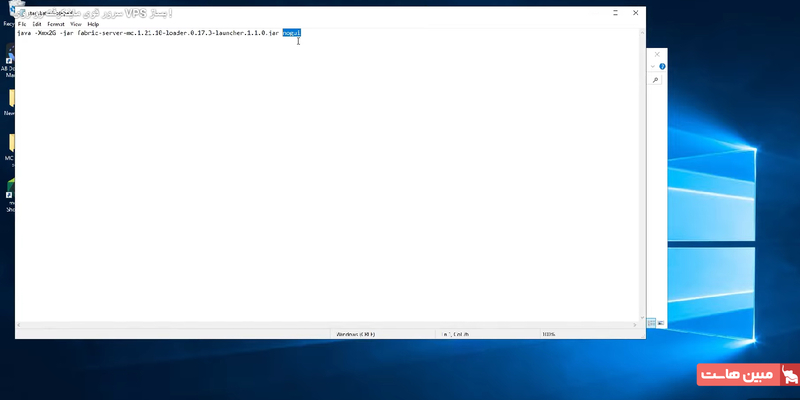Open the Format menu
This screenshot has width=800, height=400.
pos(56,24)
